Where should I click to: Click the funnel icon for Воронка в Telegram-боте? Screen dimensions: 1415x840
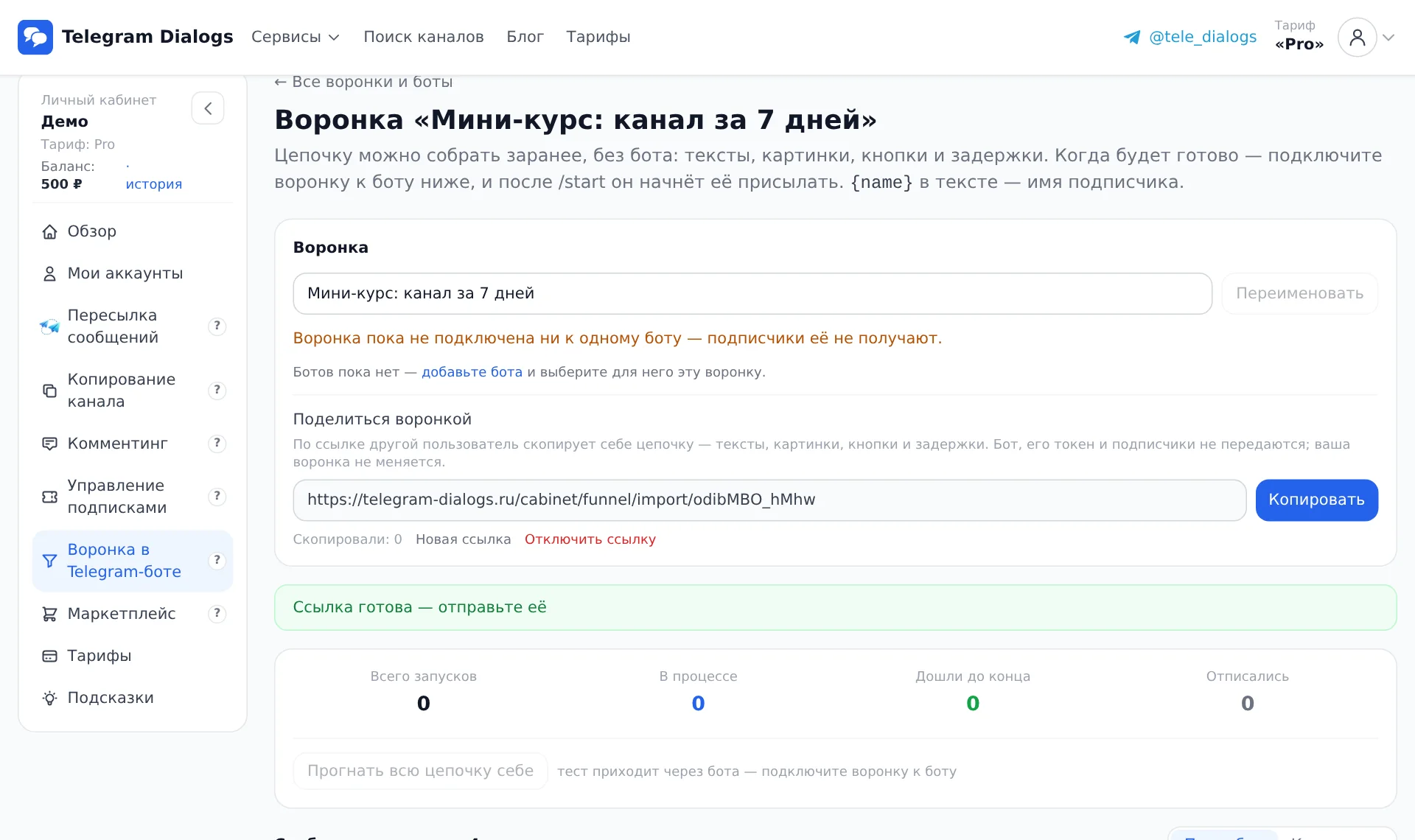tap(49, 561)
